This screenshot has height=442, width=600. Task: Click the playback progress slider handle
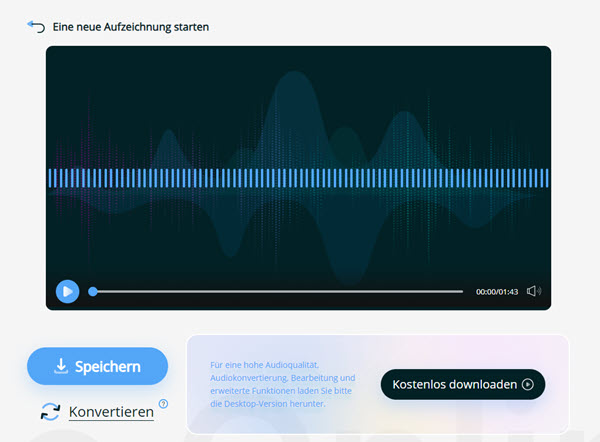pos(93,292)
